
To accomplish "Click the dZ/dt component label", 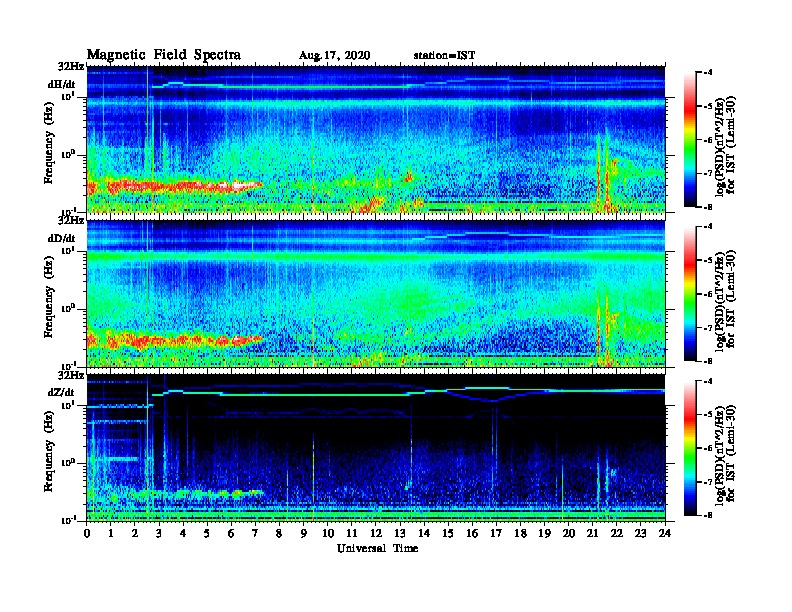I will coord(61,392).
